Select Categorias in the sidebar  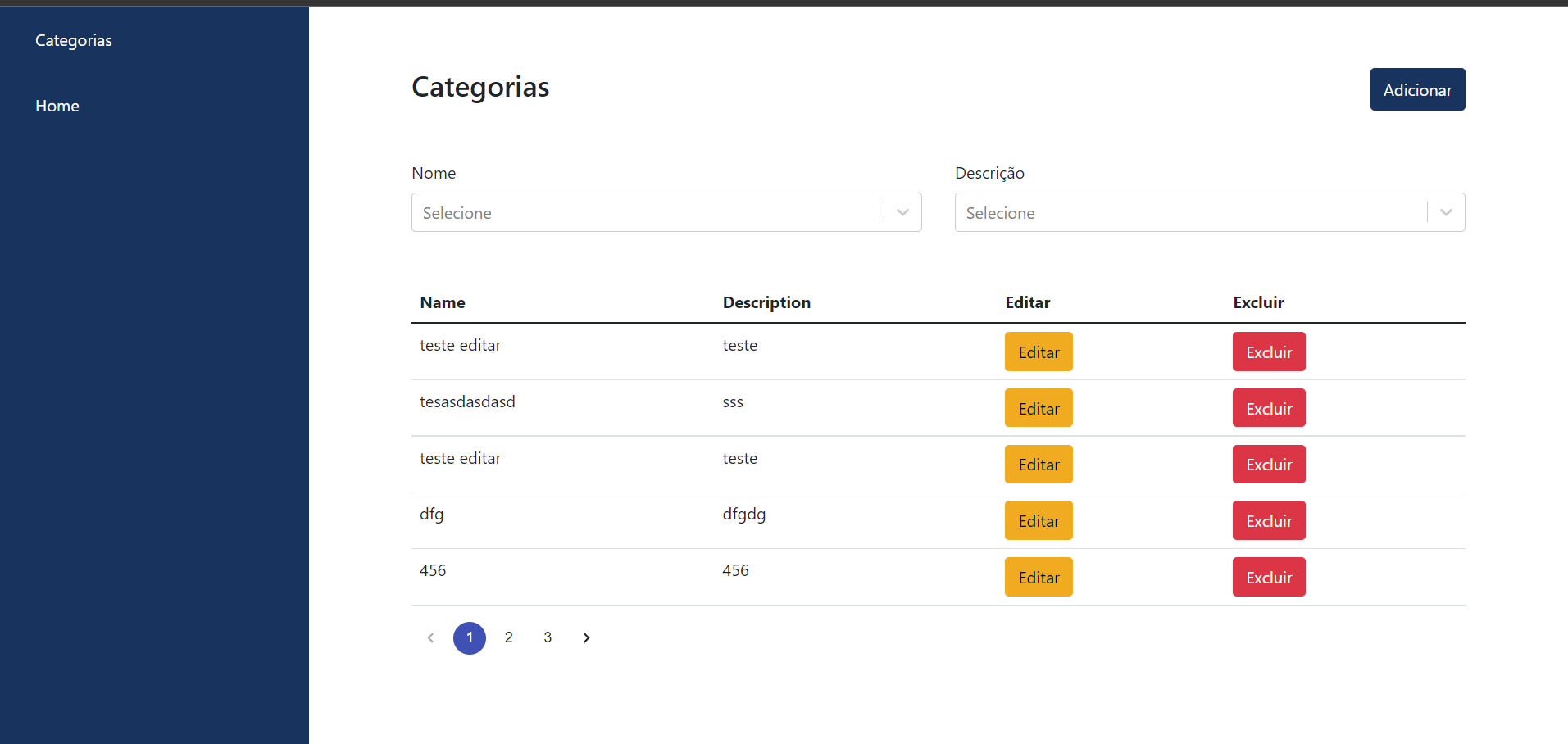[x=73, y=40]
